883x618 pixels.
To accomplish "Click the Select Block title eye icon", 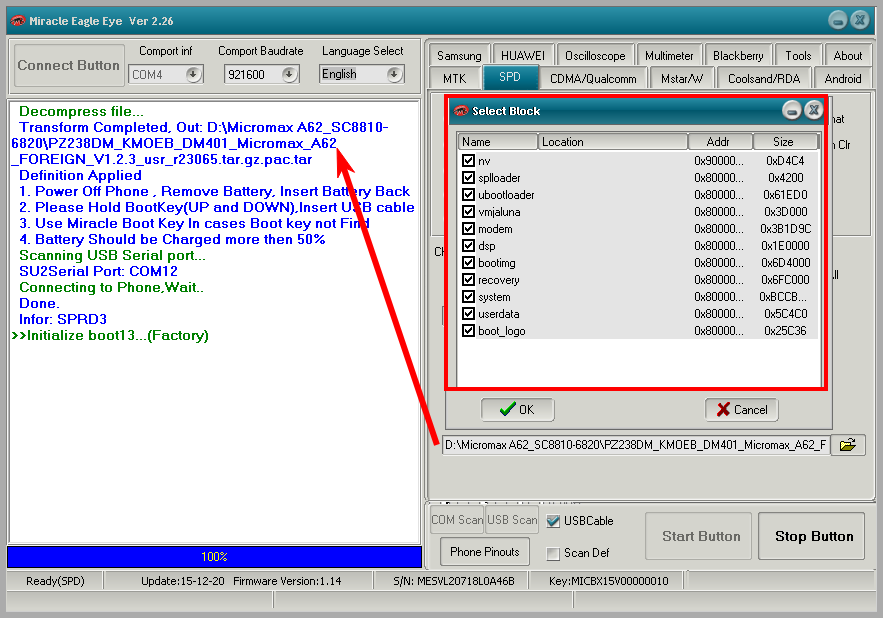I will coord(461,111).
